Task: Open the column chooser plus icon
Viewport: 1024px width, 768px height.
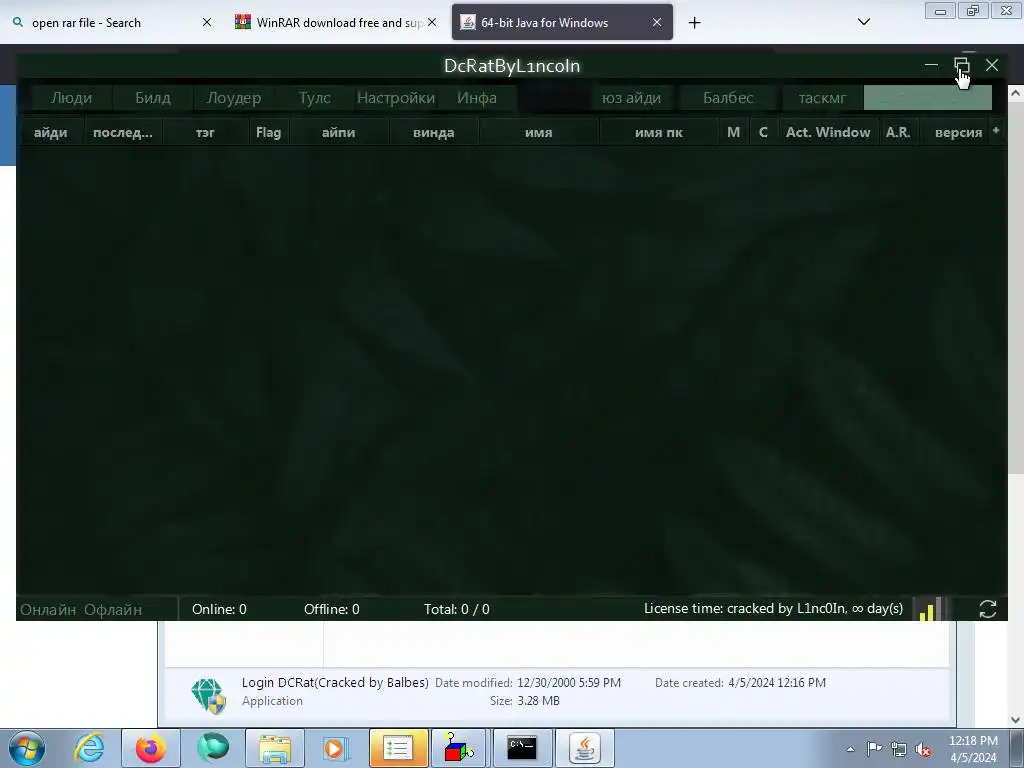Action: coord(996,131)
